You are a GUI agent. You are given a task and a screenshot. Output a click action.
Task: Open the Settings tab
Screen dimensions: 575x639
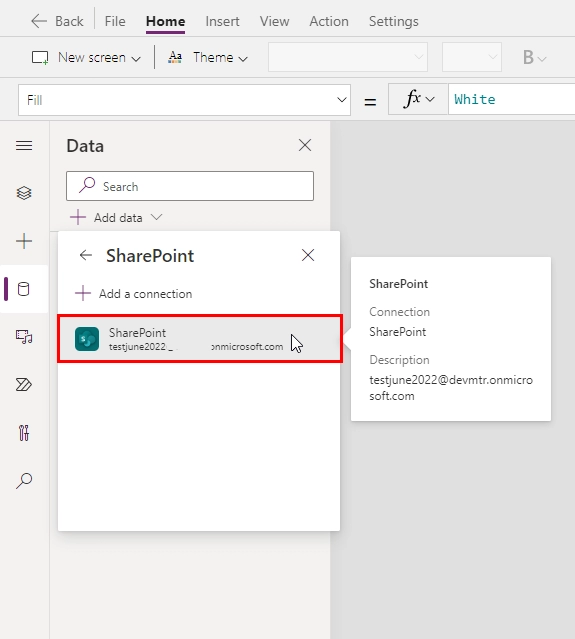click(393, 21)
